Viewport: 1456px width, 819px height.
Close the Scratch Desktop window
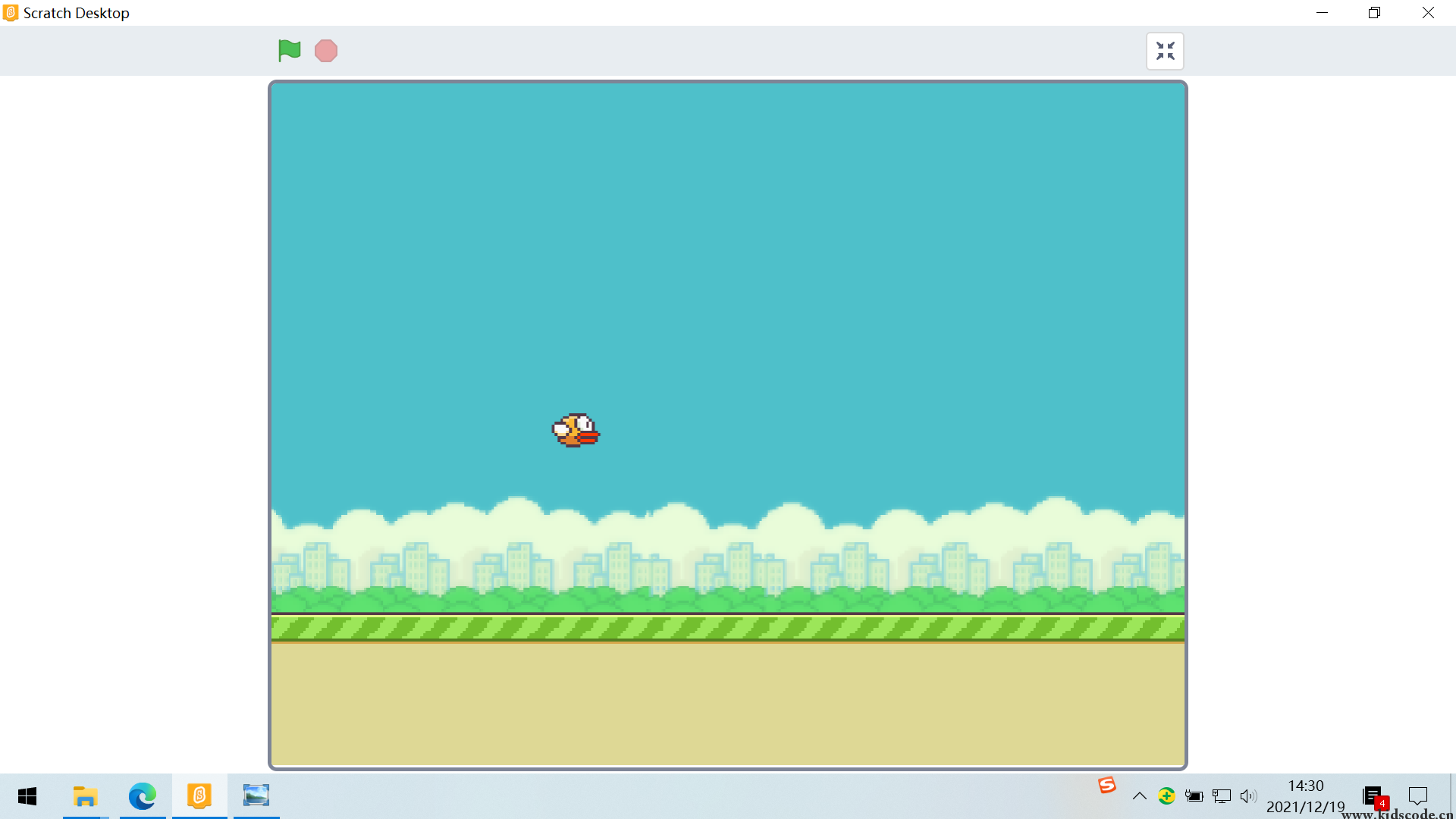pyautogui.click(x=1428, y=13)
